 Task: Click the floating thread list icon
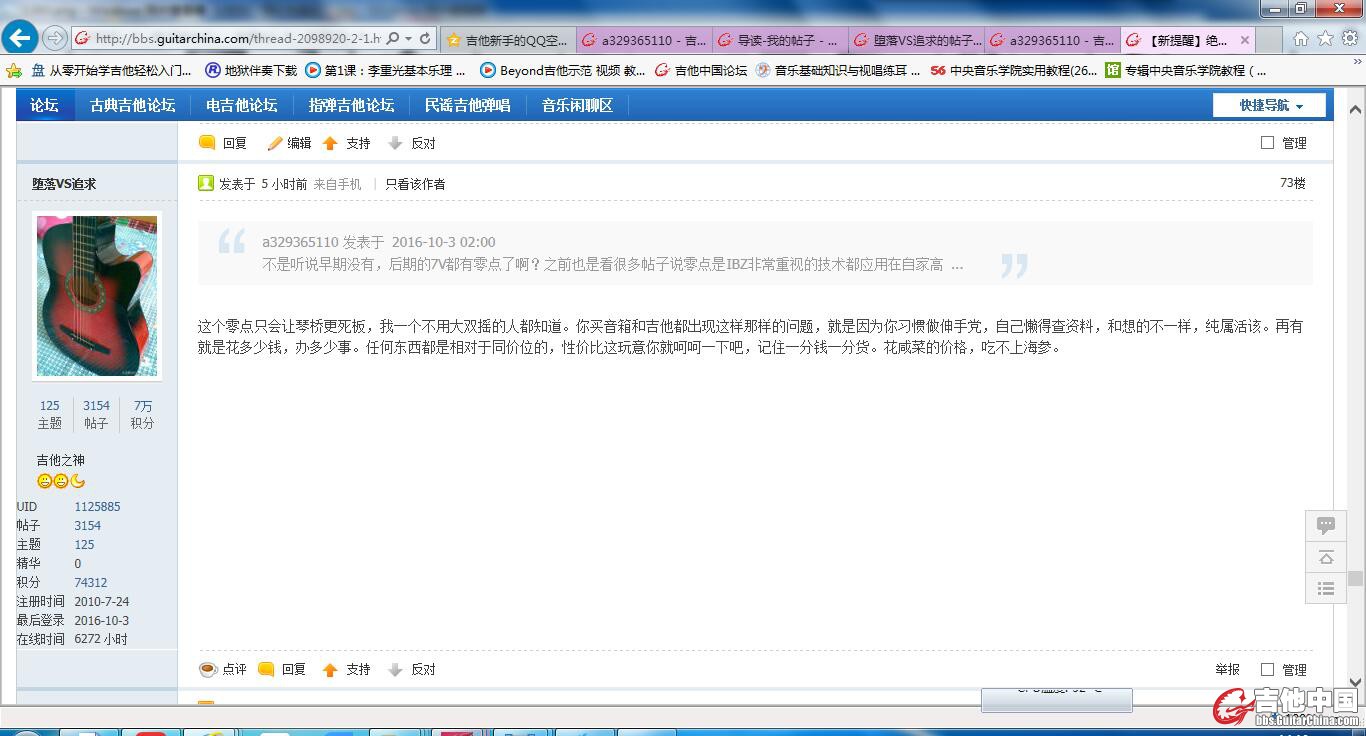1326,589
